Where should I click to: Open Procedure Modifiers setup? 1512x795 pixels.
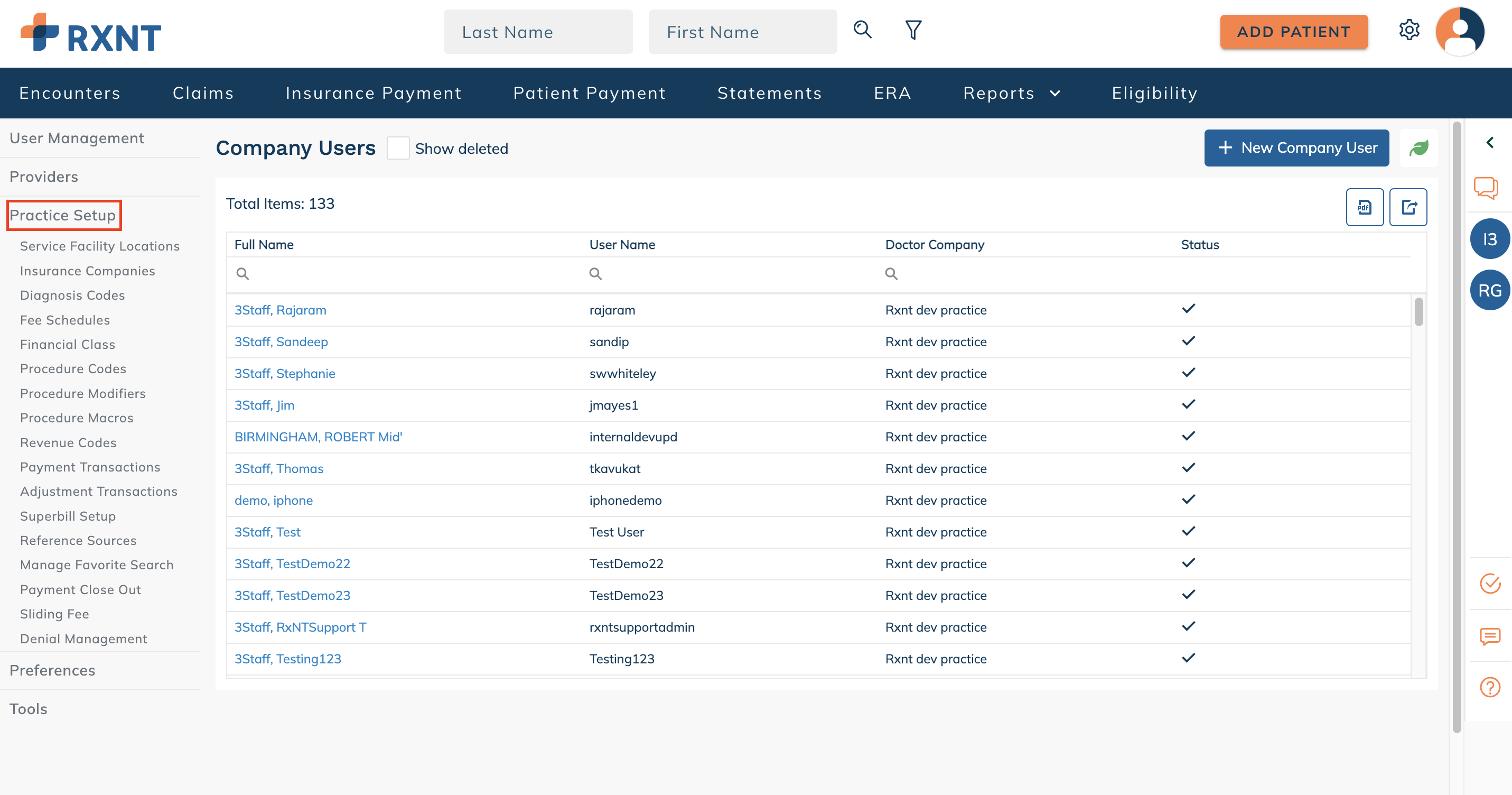point(83,393)
